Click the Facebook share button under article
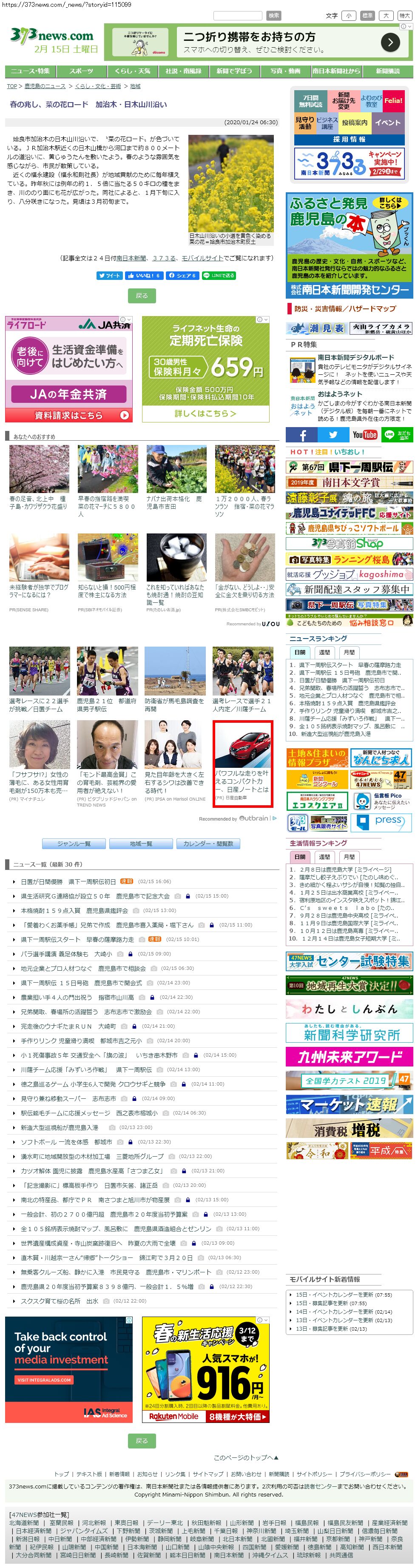 [x=181, y=276]
